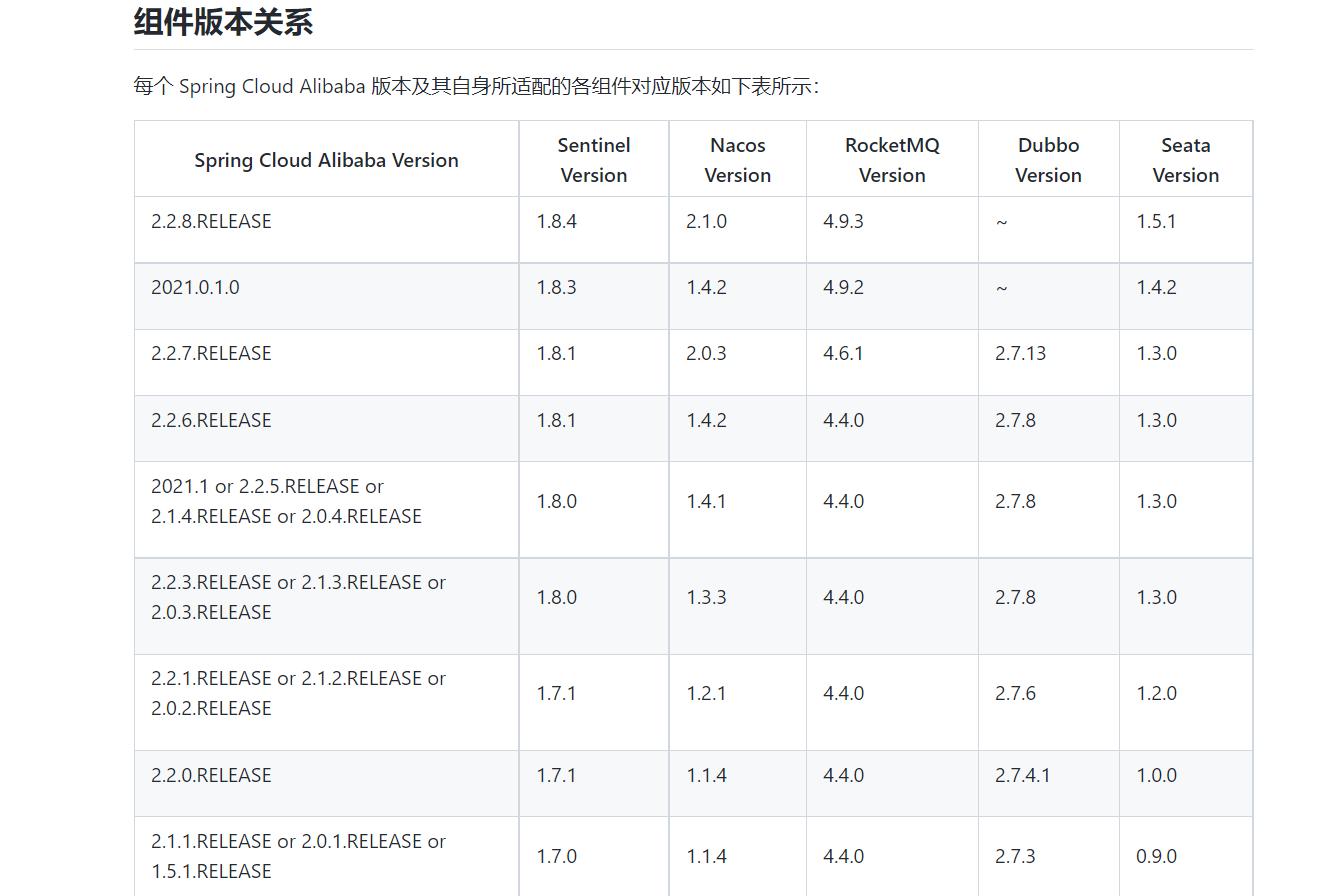Click Sentinel "1.7.1" in the 2.2.1.RELEASE row
Image resolution: width=1330 pixels, height=896 pixels.
pyautogui.click(x=556, y=693)
